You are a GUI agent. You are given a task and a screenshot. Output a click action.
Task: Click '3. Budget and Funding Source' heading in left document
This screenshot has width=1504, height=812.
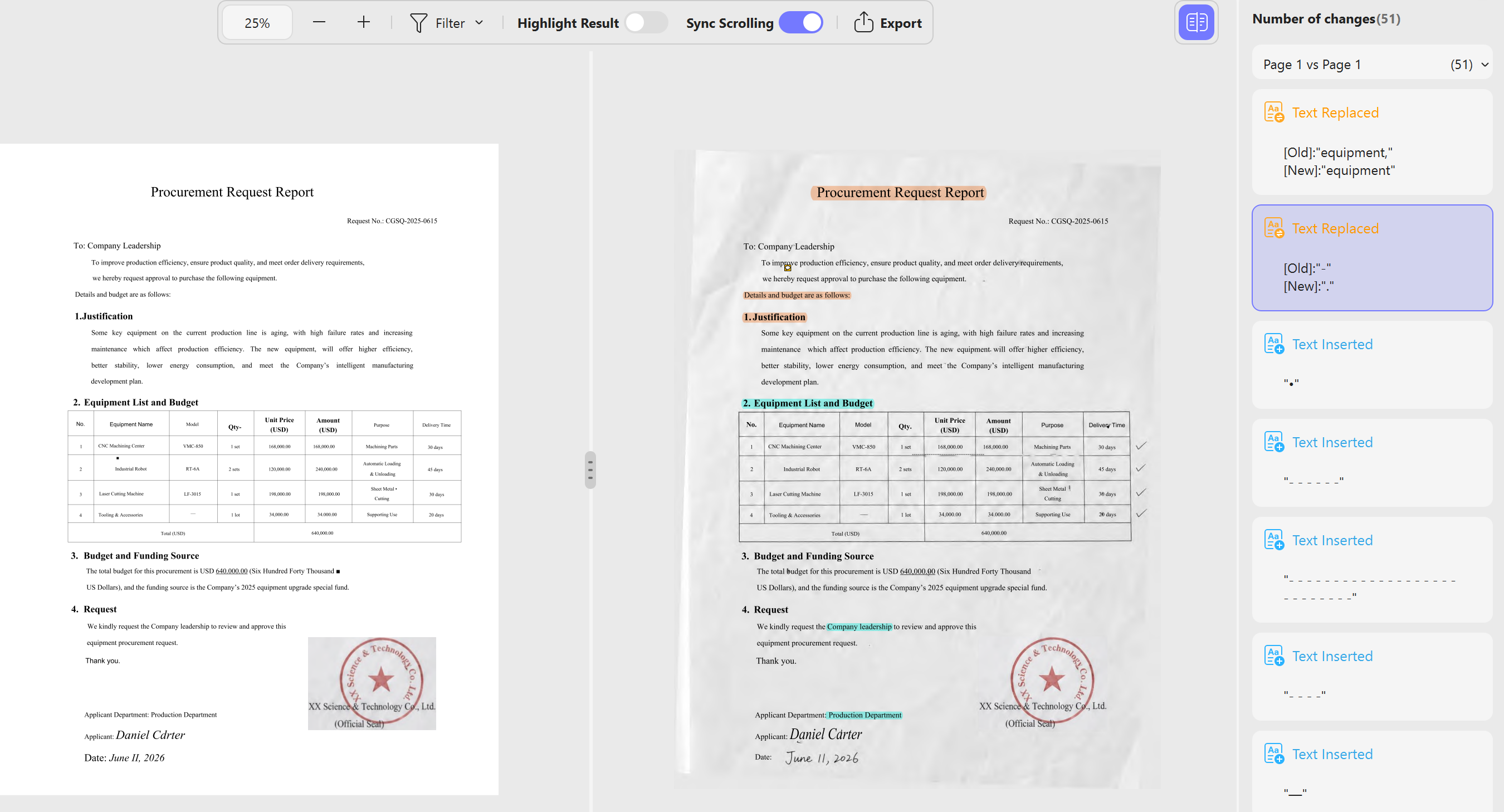(x=135, y=556)
